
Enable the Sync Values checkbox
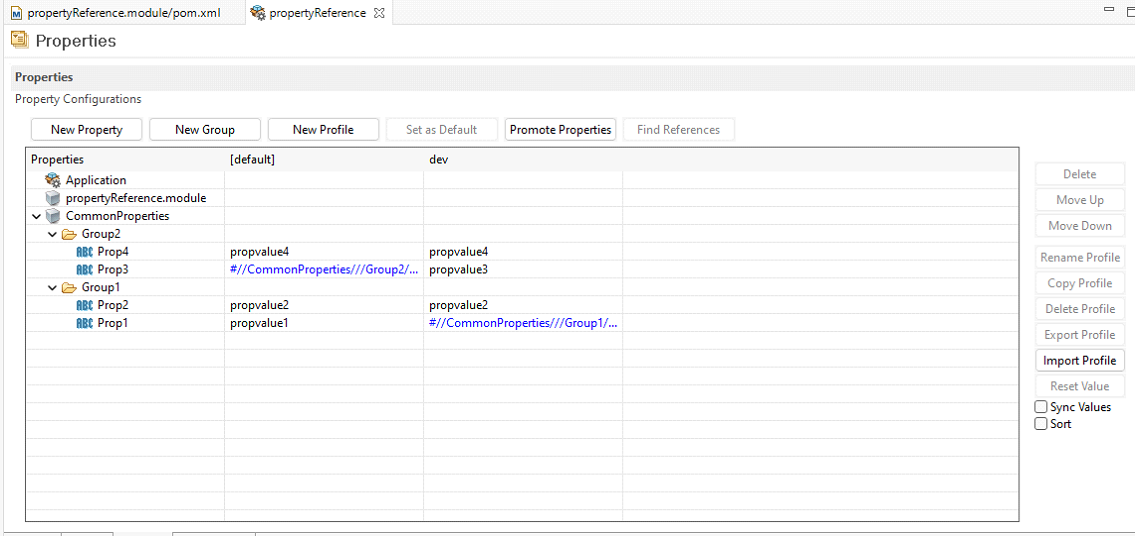coord(1041,407)
